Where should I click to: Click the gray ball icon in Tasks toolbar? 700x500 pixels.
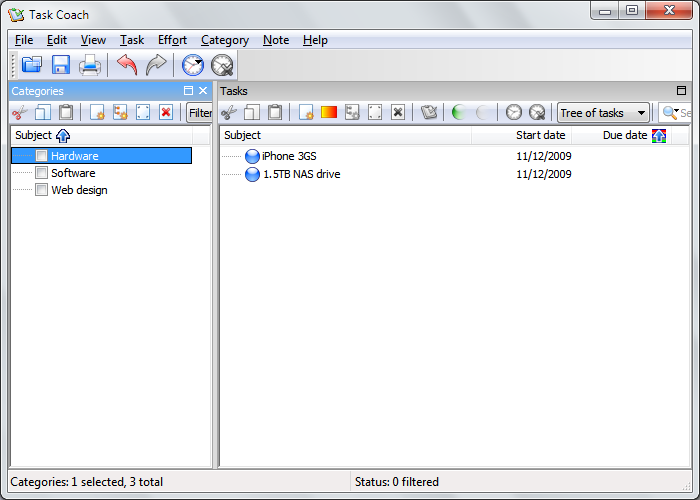tap(483, 112)
